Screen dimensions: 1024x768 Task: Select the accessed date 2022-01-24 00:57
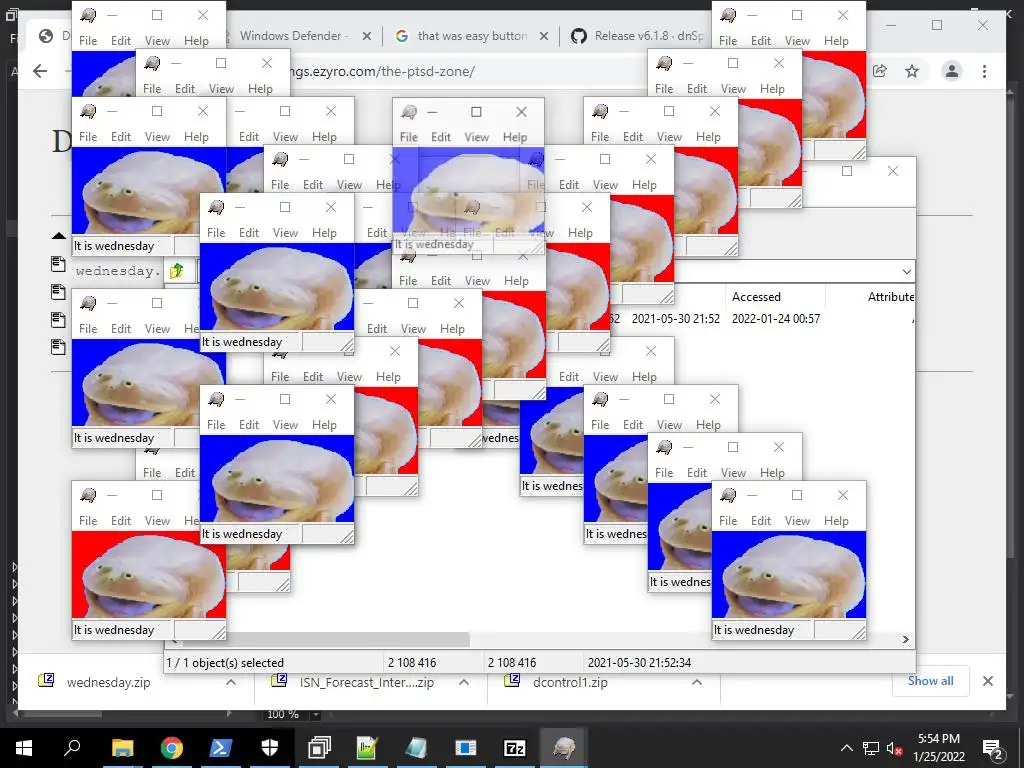coord(776,319)
